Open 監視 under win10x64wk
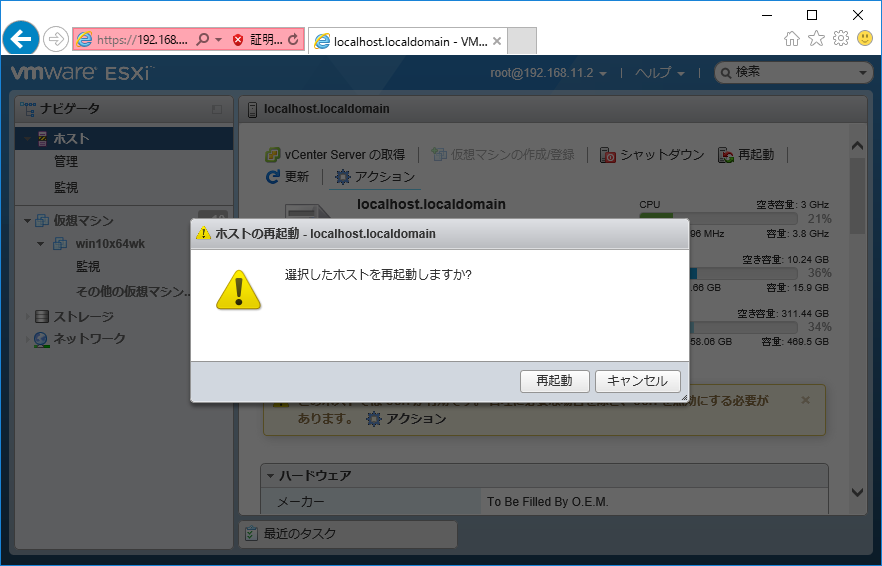 click(88, 267)
